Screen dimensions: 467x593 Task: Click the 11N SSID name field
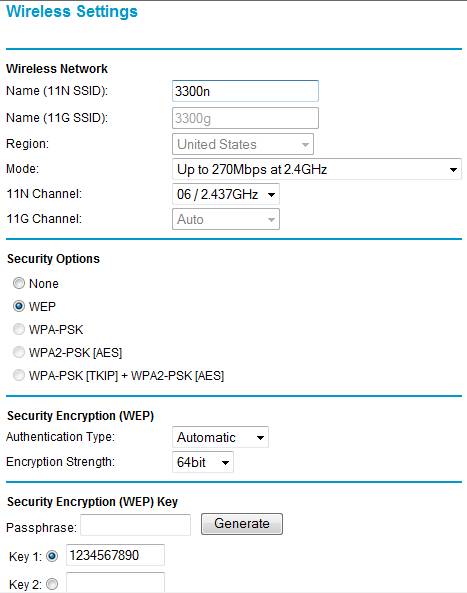(x=245, y=91)
